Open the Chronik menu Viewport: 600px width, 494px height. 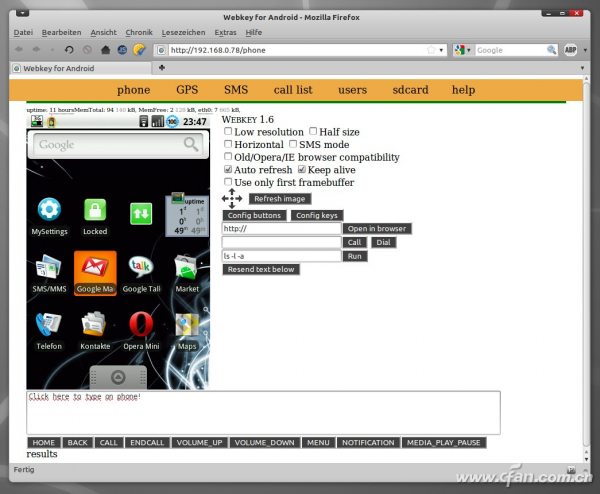point(139,33)
